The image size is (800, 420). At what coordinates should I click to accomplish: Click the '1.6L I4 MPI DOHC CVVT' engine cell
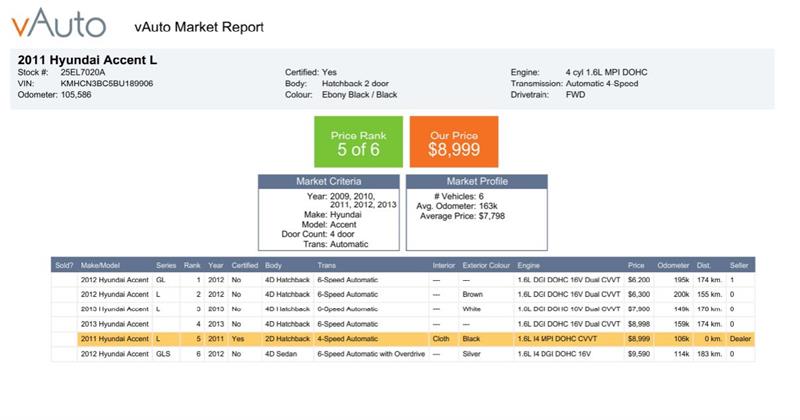tap(557, 339)
